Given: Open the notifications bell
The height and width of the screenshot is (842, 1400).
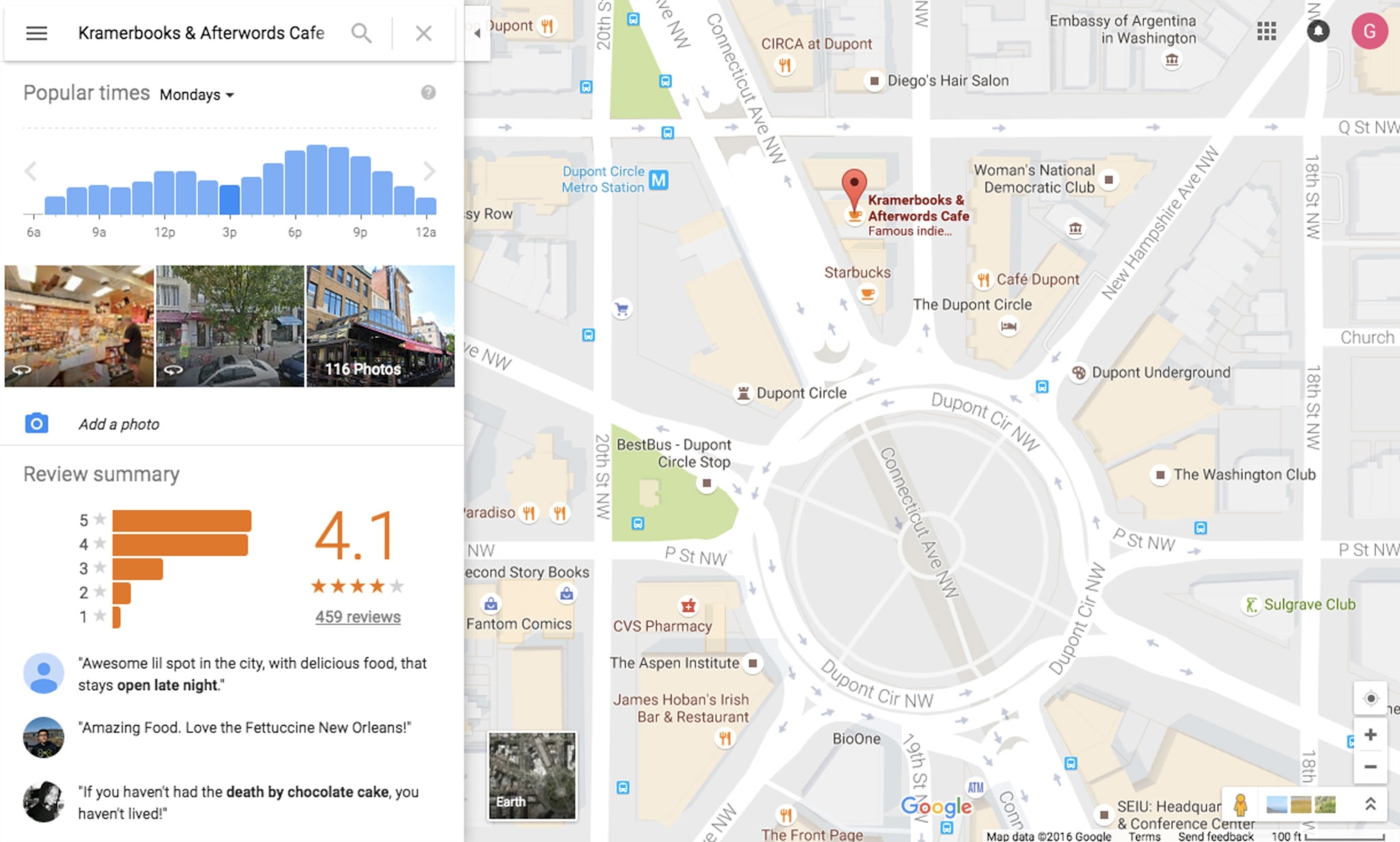Looking at the screenshot, I should point(1318,31).
